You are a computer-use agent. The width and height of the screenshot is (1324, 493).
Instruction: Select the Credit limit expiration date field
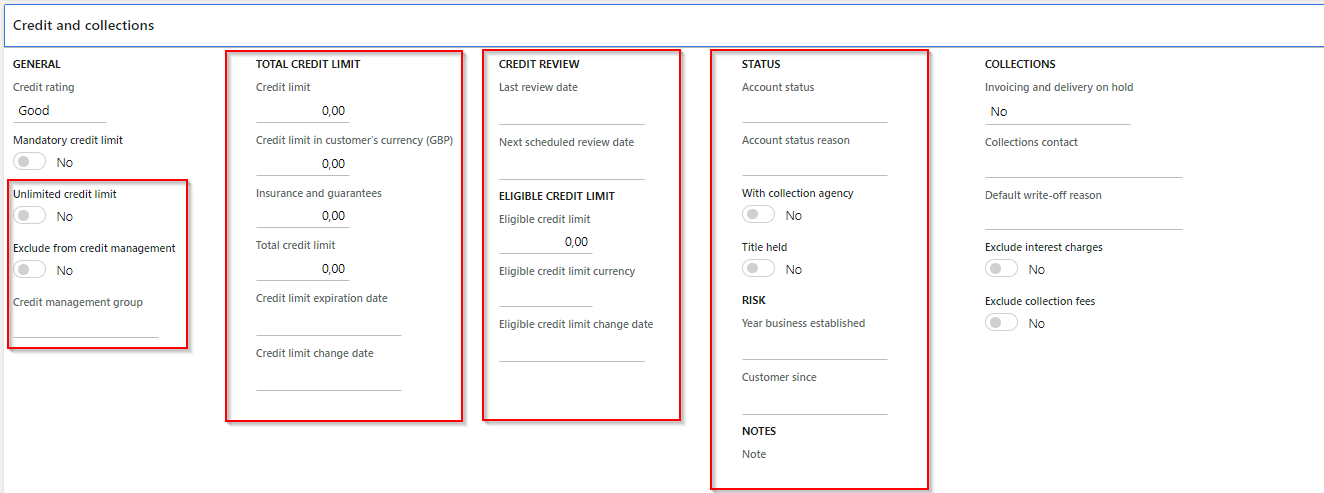[x=328, y=324]
